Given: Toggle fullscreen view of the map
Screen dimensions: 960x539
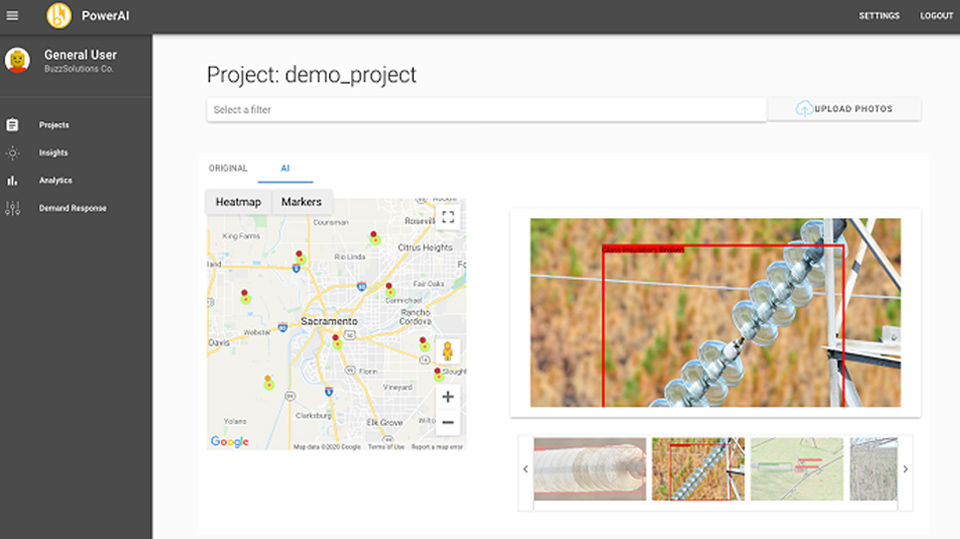Looking at the screenshot, I should (448, 216).
